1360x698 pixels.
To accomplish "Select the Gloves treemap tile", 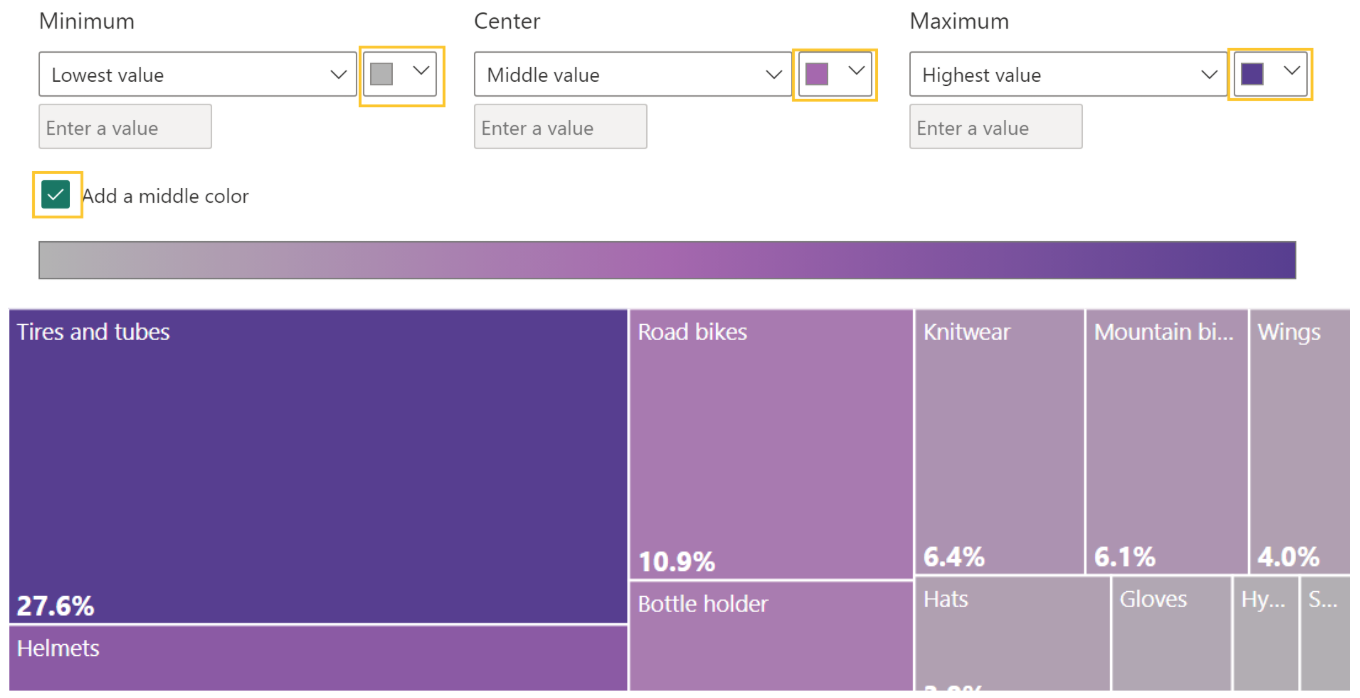I will pyautogui.click(x=1171, y=635).
